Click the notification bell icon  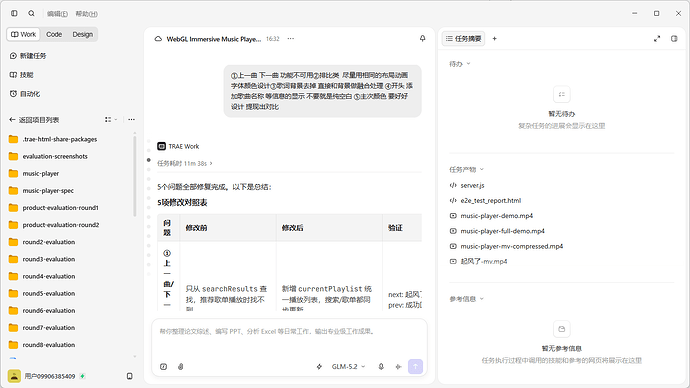(422, 39)
